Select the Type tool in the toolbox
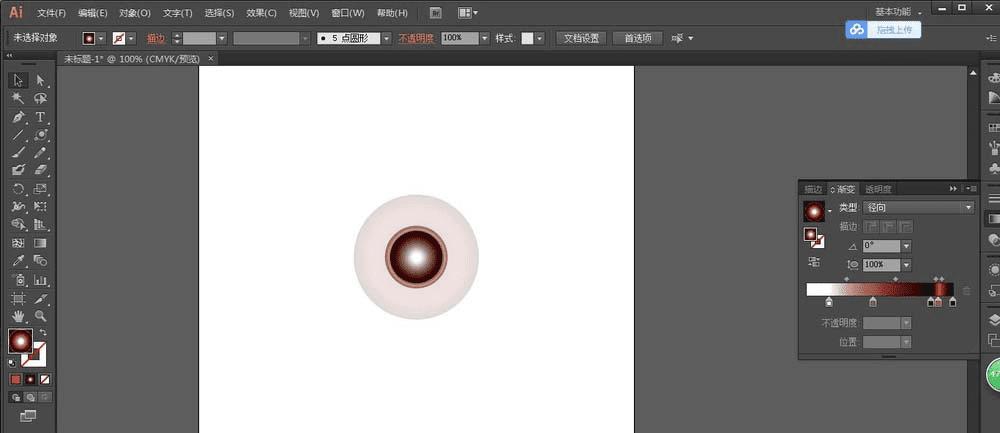Viewport: 1000px width, 433px height. coord(41,117)
